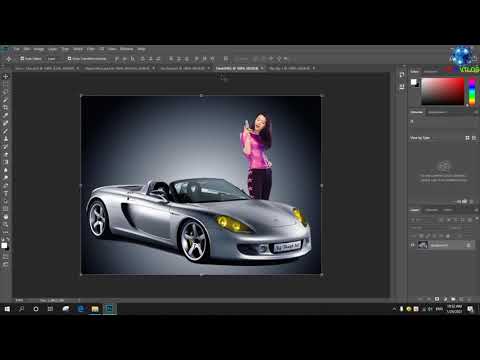Select the Hand tool
480x360 pixels.
tap(5, 217)
